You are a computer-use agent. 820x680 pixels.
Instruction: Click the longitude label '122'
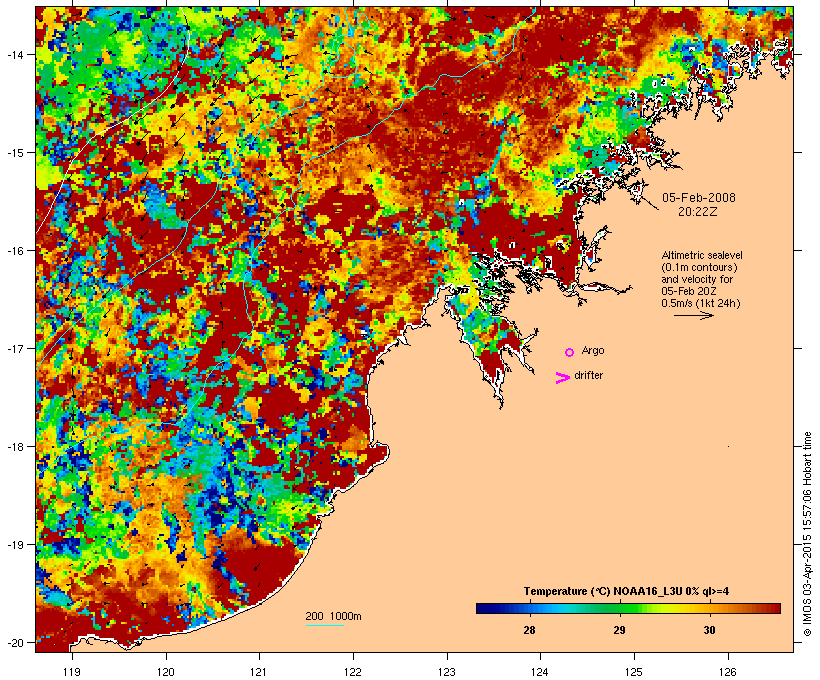(x=353, y=672)
